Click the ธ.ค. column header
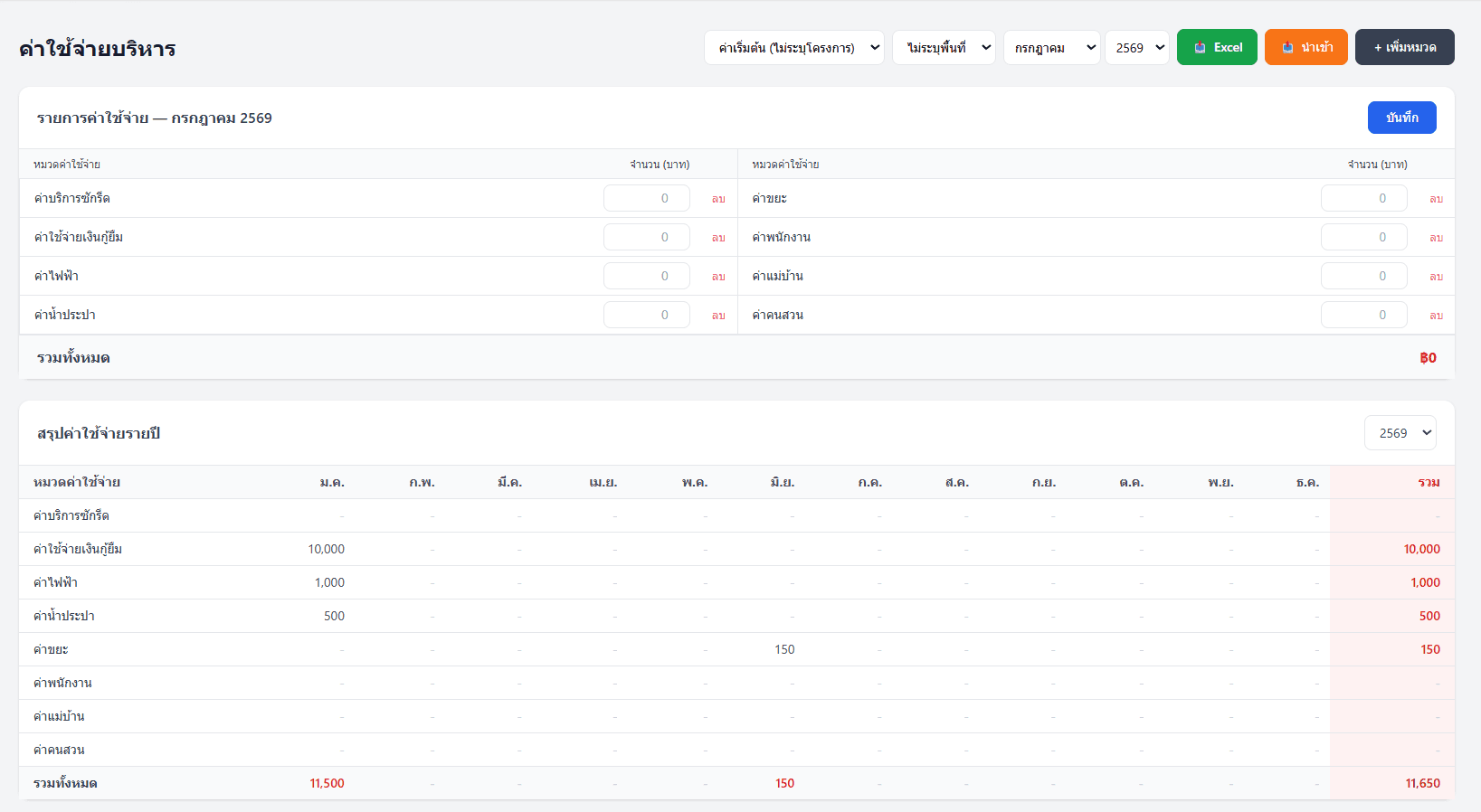The image size is (1481, 812). 1307,482
